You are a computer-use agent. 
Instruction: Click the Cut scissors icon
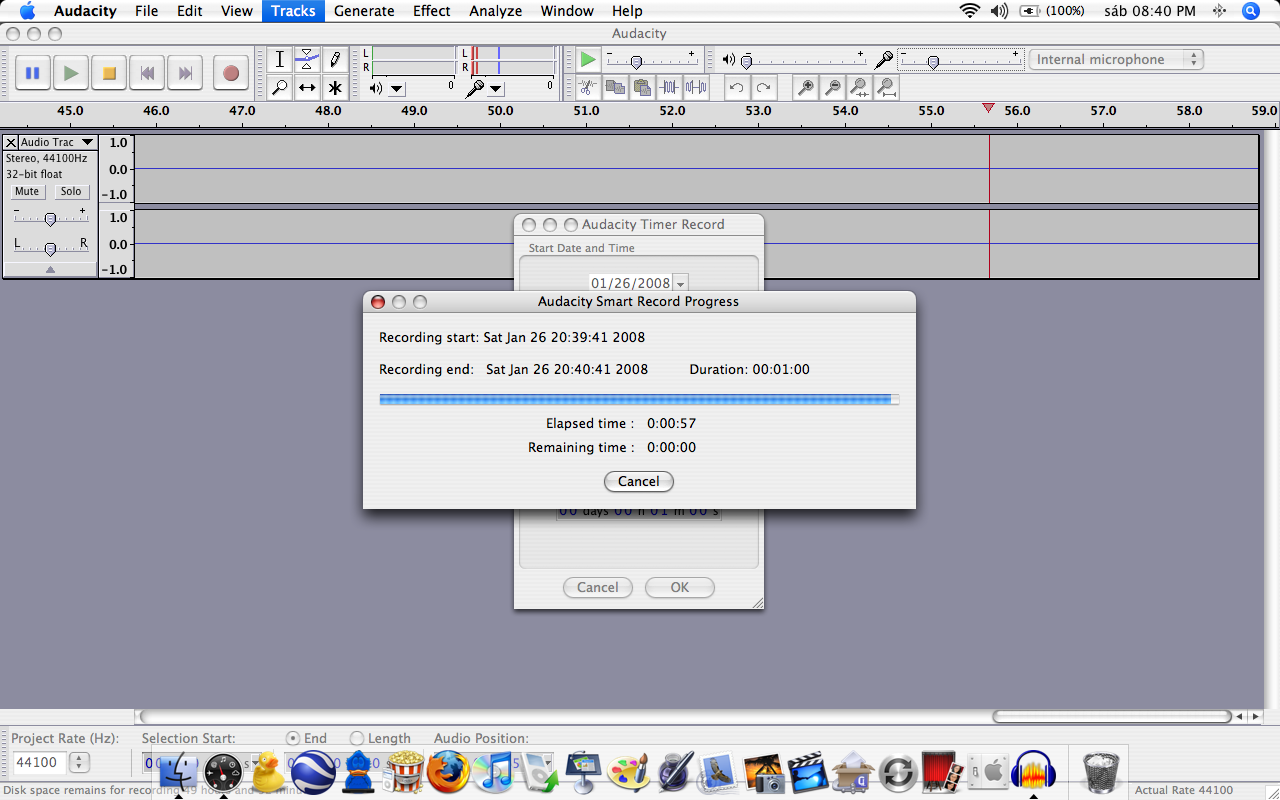[588, 87]
